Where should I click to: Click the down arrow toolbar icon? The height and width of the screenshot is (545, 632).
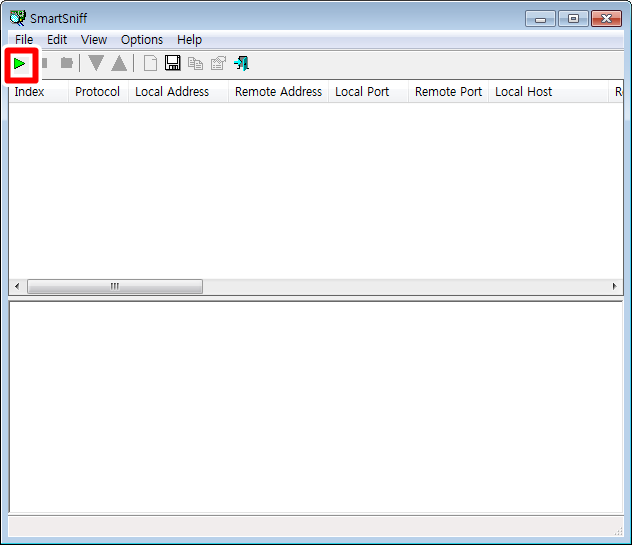pos(96,63)
